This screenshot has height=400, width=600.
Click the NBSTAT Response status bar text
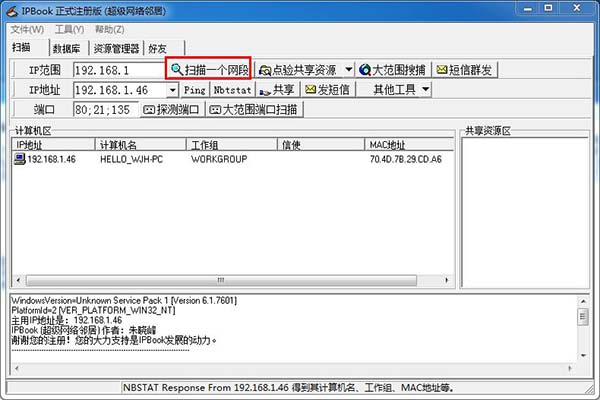point(288,388)
